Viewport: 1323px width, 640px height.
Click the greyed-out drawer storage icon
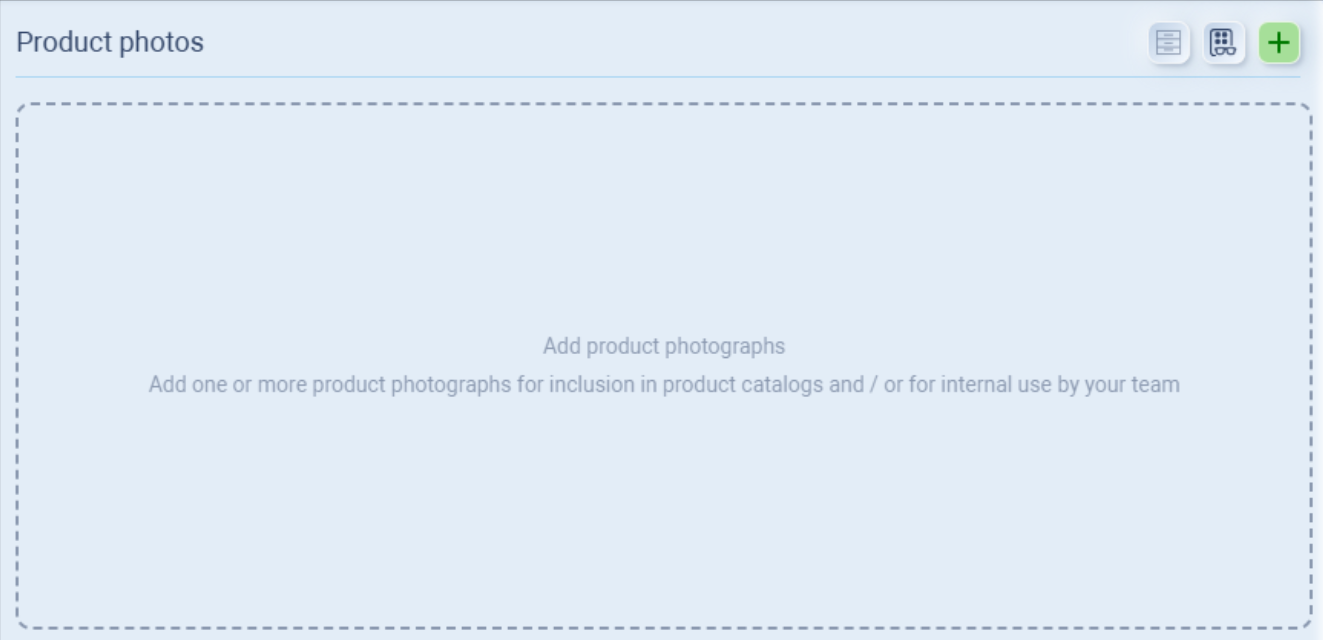[x=1169, y=43]
